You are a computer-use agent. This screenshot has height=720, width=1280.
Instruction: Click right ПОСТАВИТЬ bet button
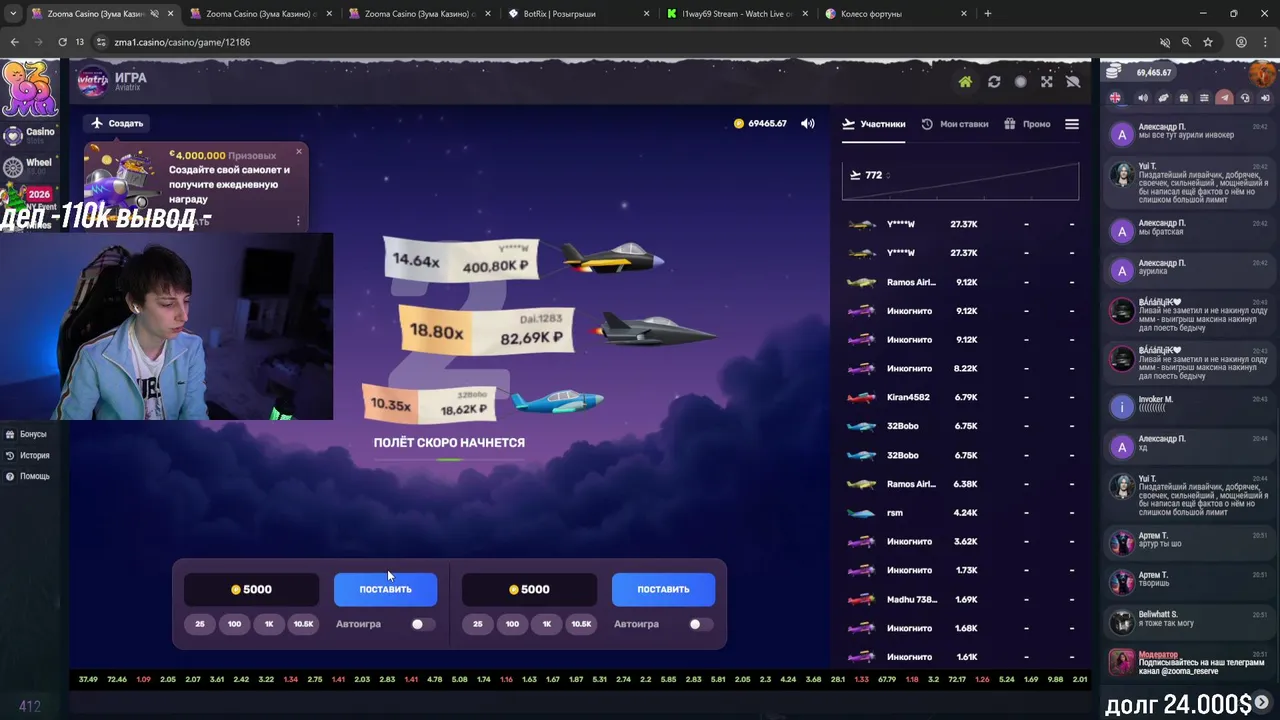(663, 589)
